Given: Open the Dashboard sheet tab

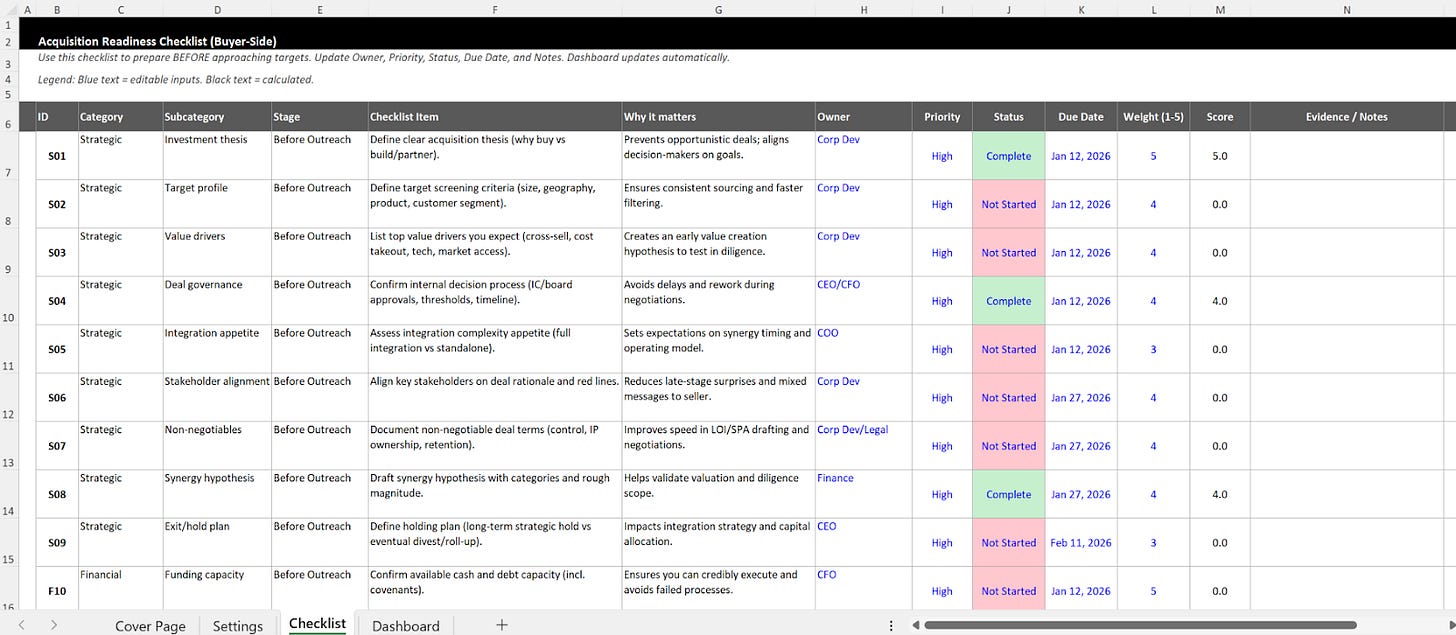Looking at the screenshot, I should (x=405, y=626).
